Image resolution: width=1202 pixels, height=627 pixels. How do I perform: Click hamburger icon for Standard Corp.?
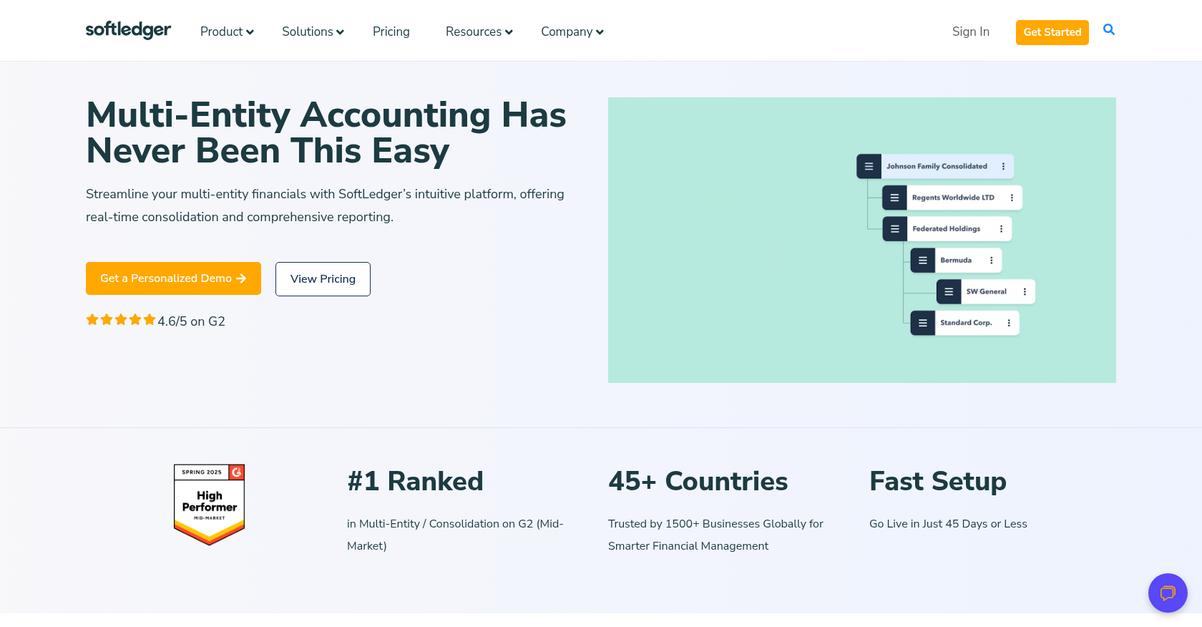922,323
